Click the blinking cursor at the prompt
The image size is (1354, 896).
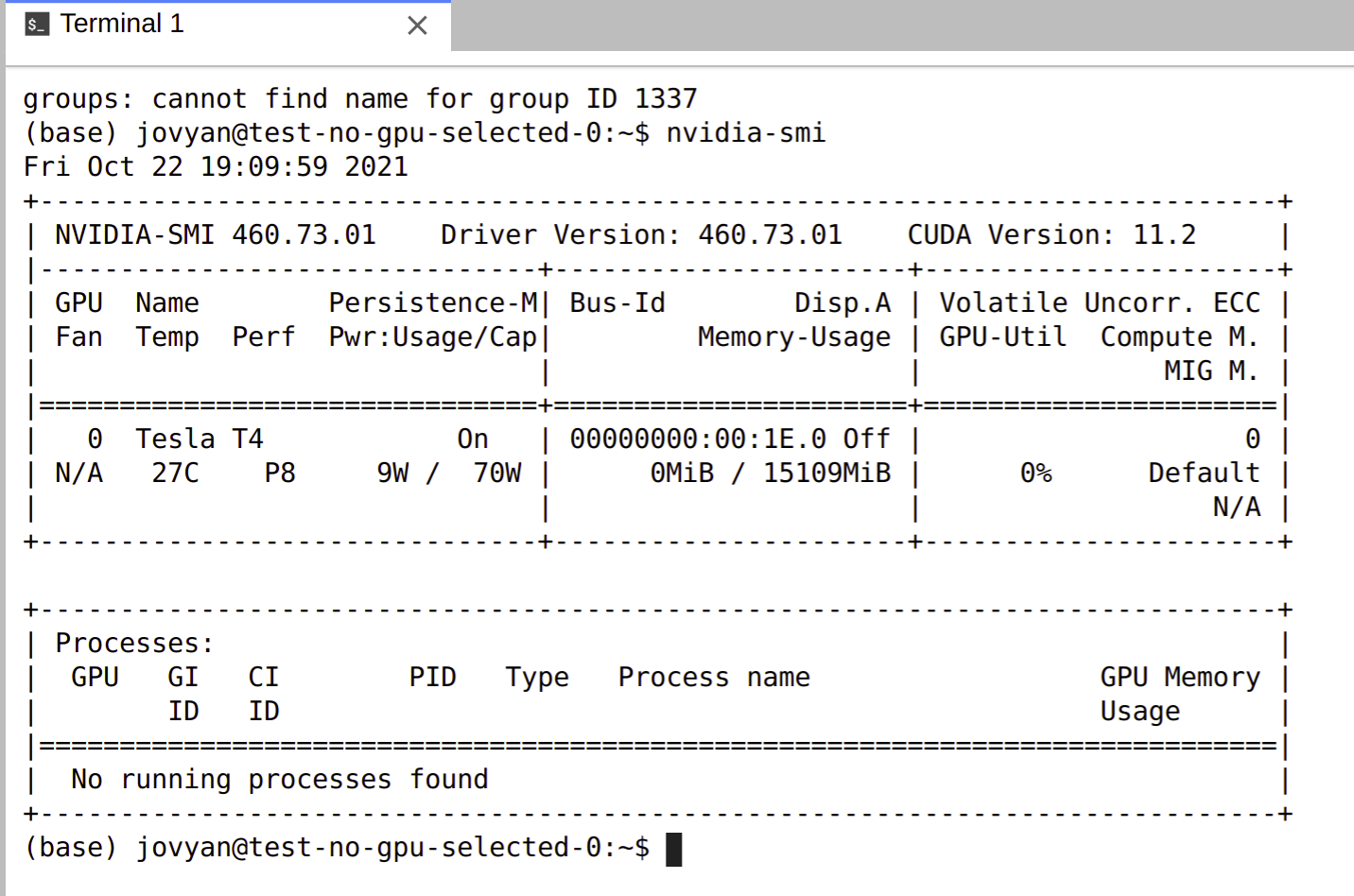pos(673,848)
